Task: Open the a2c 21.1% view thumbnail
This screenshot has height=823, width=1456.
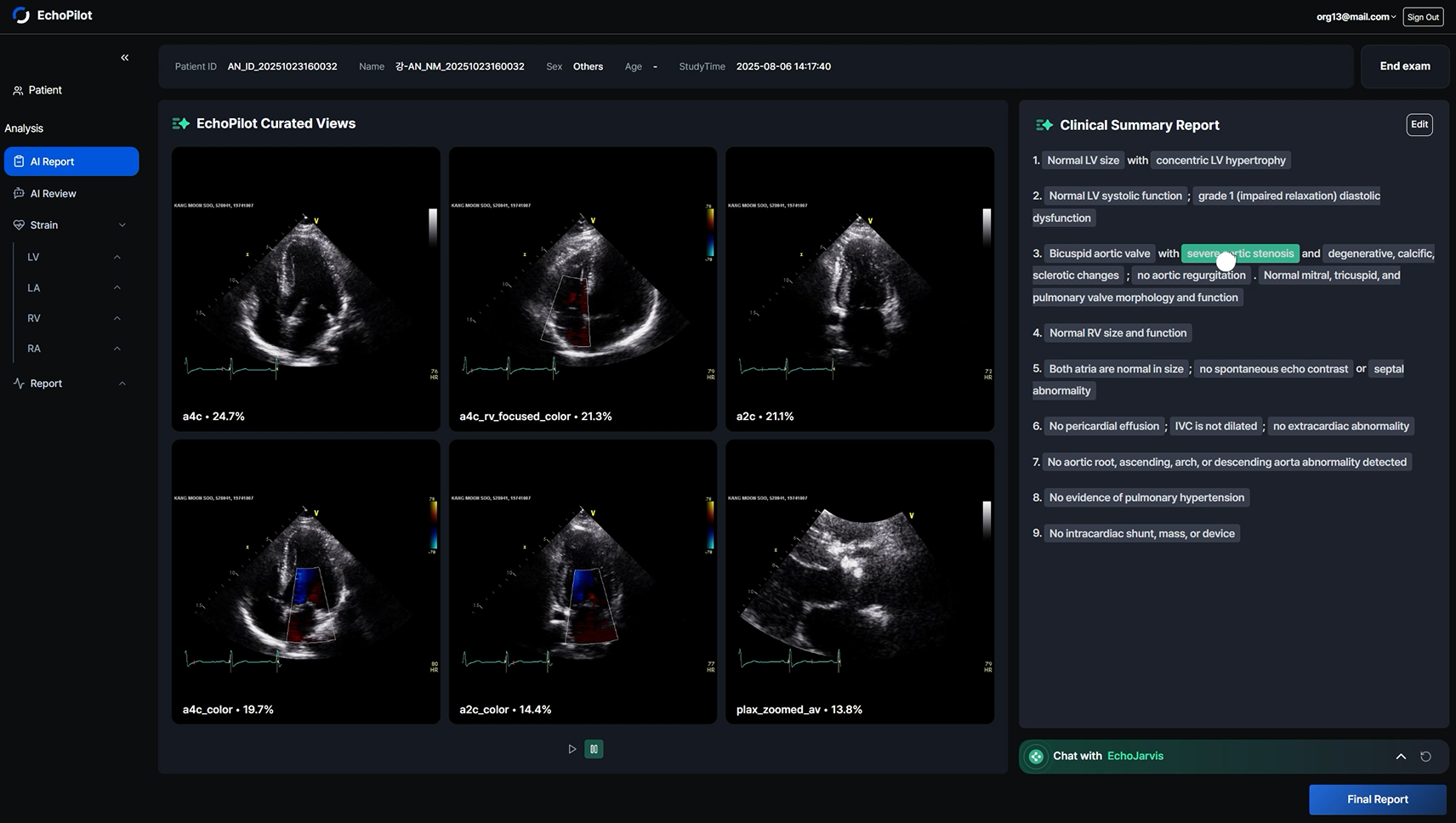Action: [860, 289]
